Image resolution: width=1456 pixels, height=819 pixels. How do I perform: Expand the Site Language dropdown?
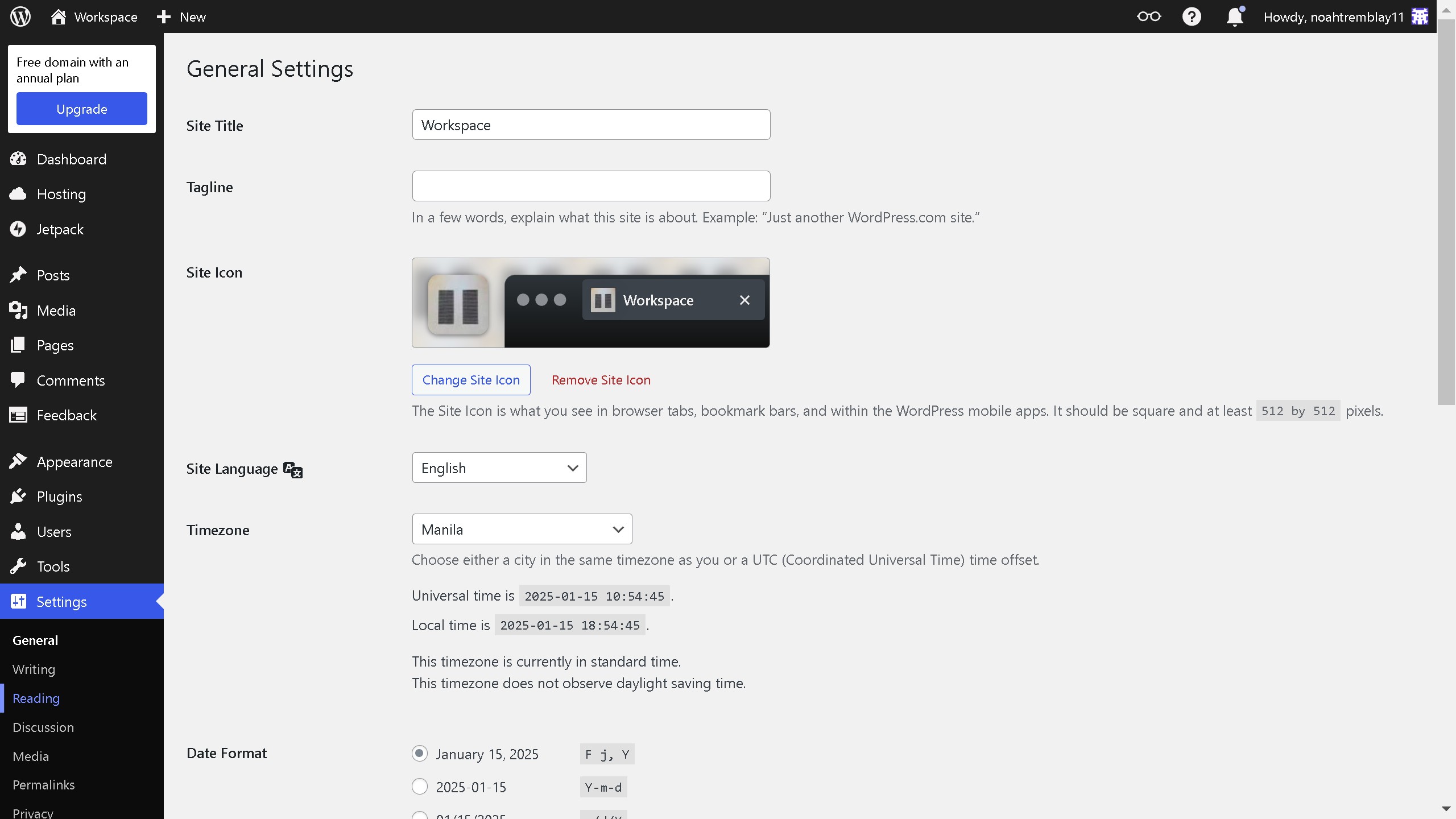[x=499, y=468]
